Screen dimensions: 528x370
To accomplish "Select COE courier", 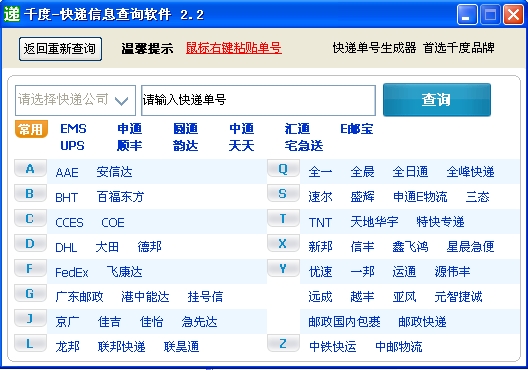I will [x=113, y=223].
